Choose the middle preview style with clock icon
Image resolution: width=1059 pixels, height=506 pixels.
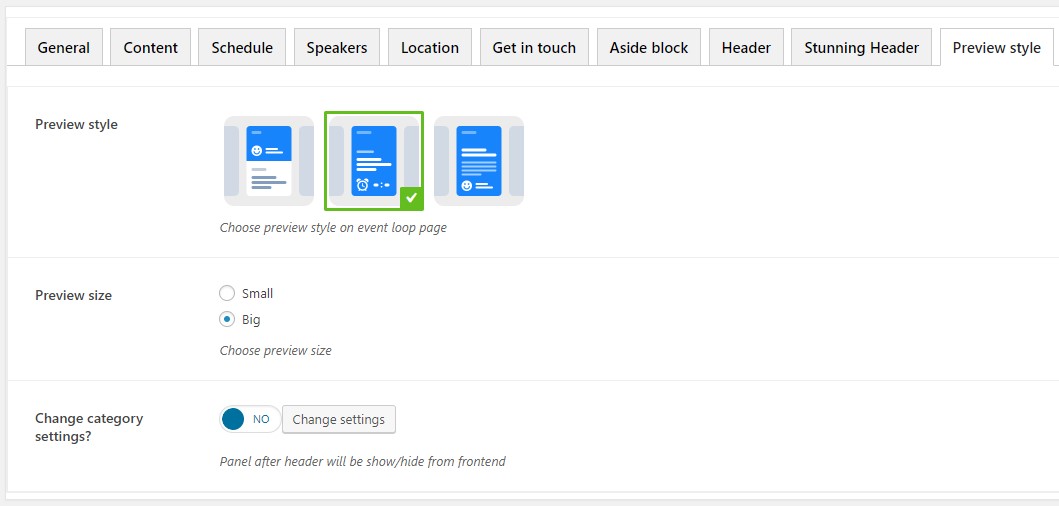374,161
